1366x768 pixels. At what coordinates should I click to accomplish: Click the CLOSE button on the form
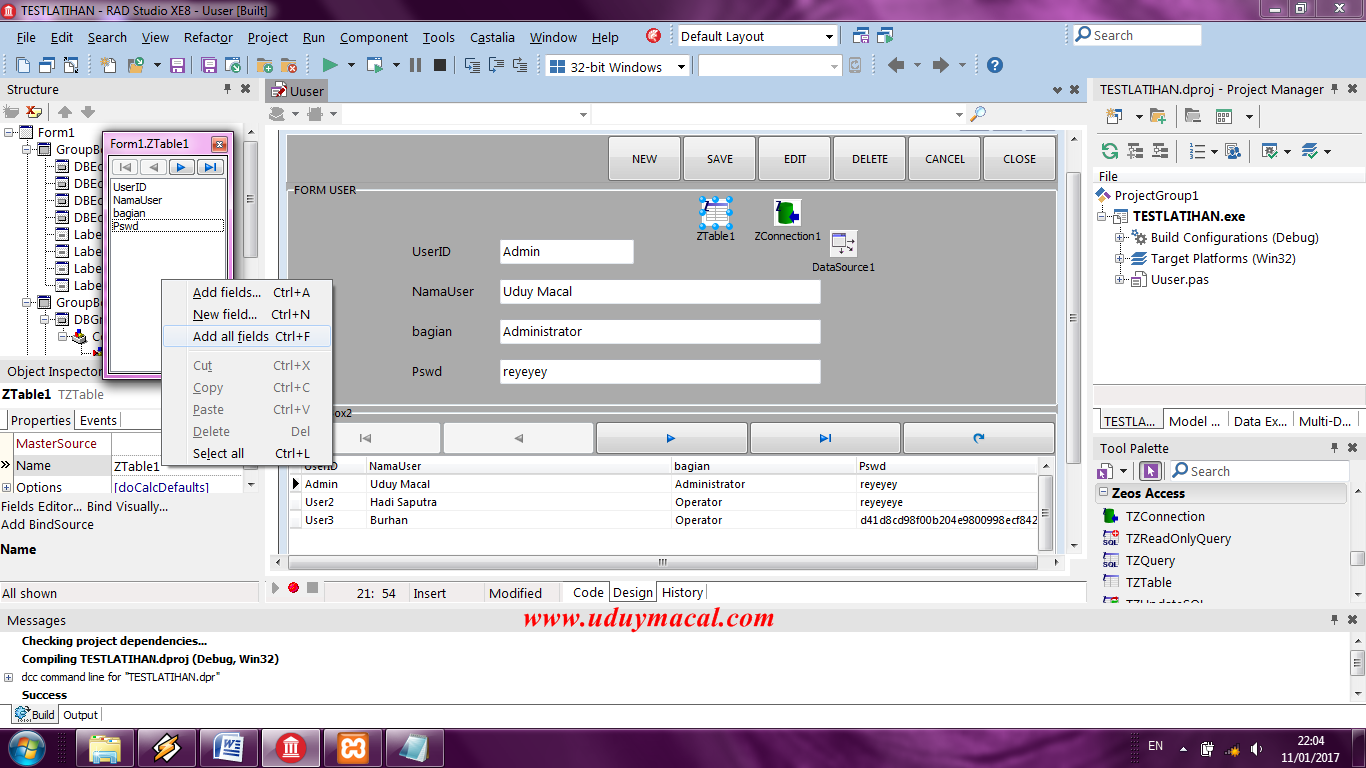pyautogui.click(x=1020, y=158)
